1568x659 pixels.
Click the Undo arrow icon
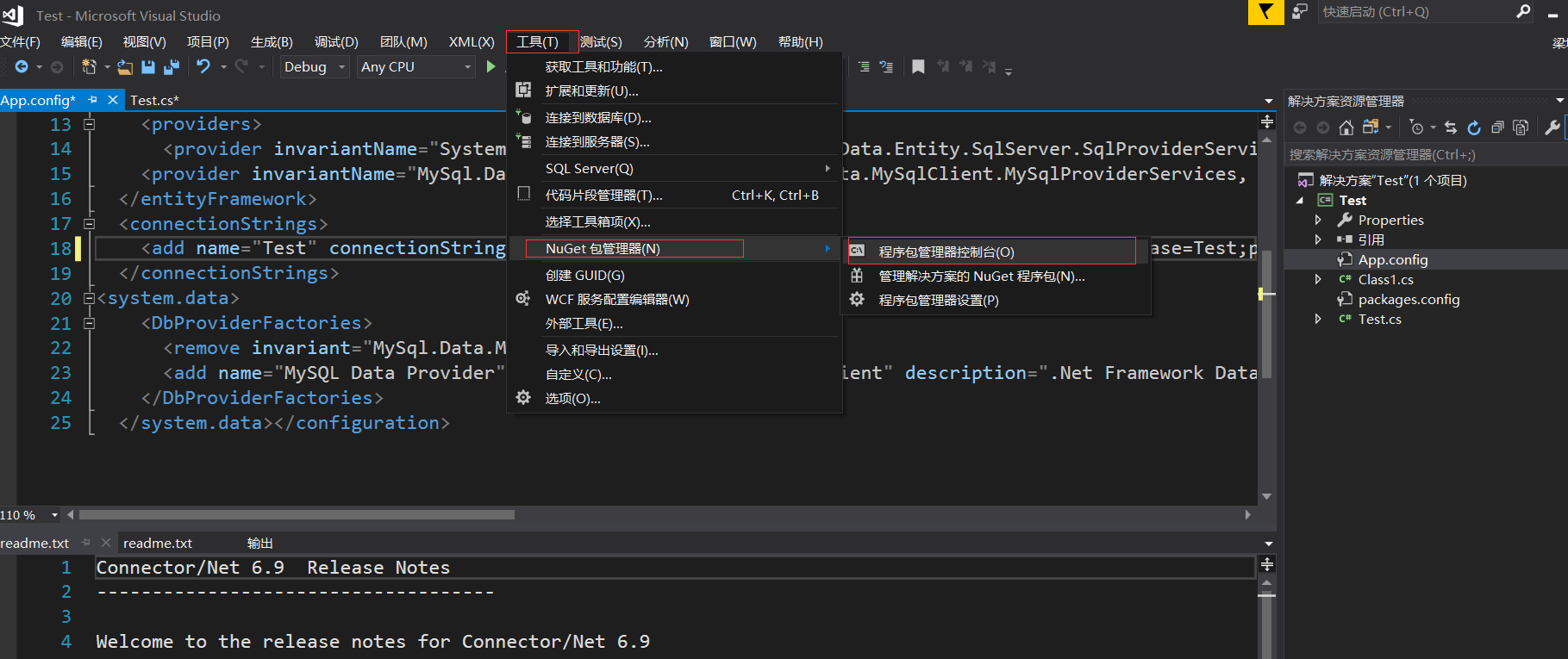click(x=203, y=66)
